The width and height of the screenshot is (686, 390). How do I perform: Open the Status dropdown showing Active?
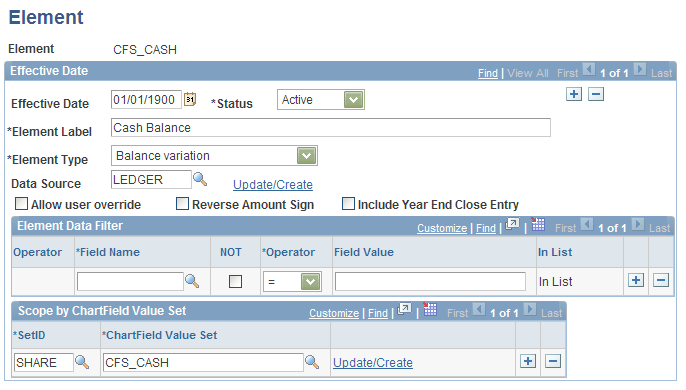pos(321,99)
